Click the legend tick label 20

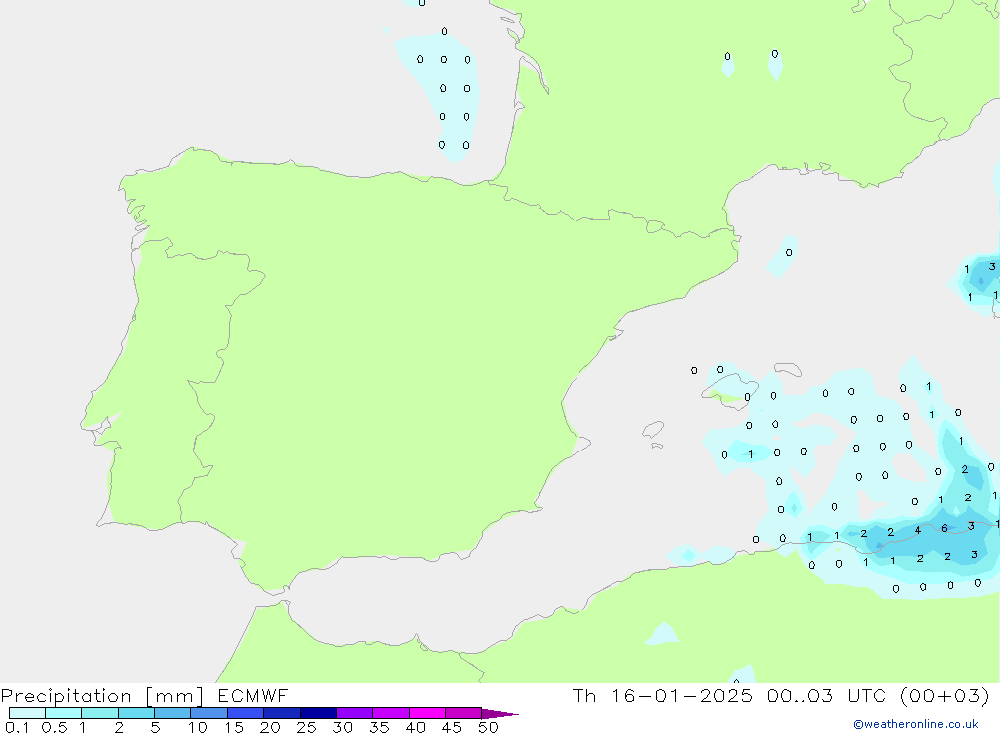[x=269, y=727]
